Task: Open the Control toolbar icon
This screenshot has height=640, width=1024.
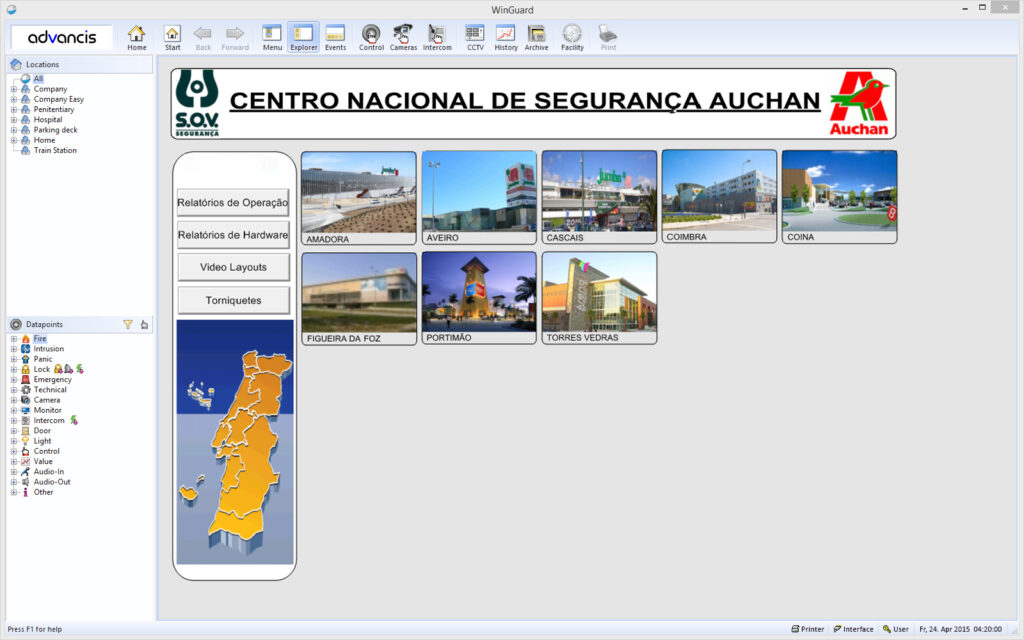Action: click(x=371, y=37)
